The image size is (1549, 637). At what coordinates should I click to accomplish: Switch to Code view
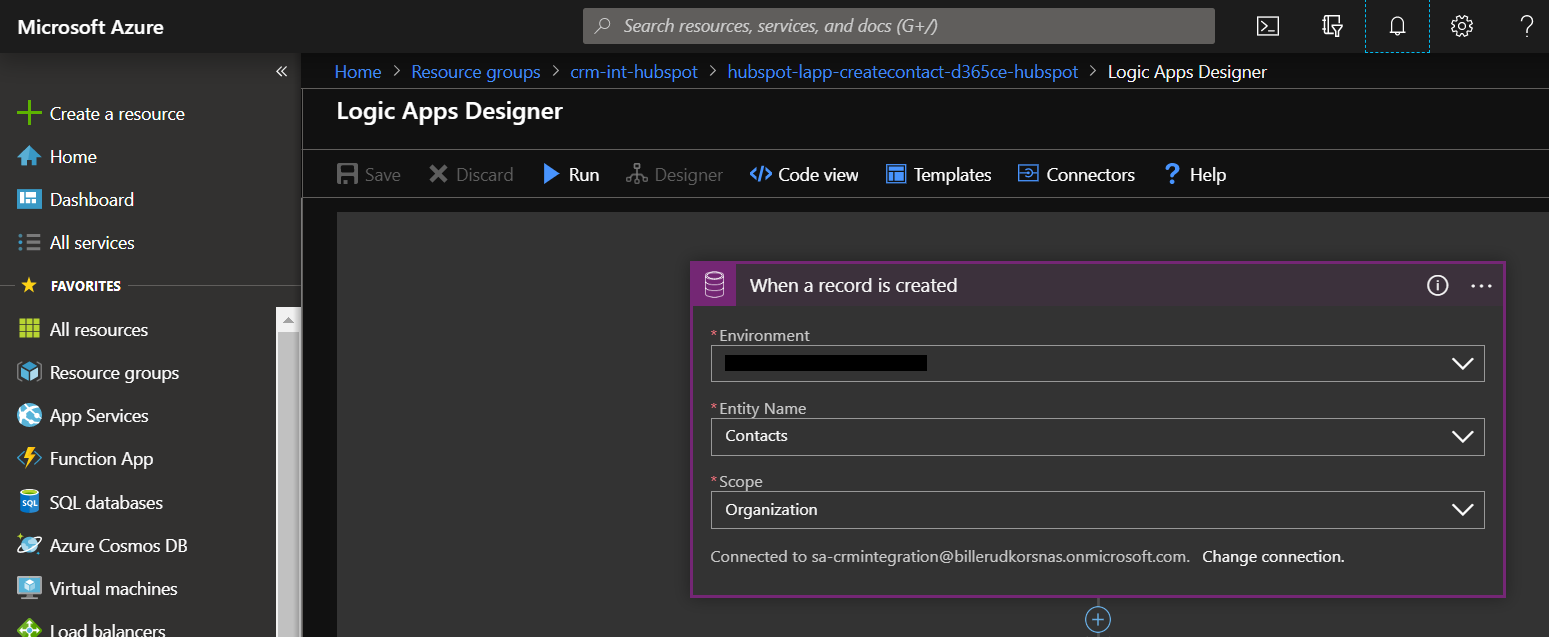coord(803,174)
